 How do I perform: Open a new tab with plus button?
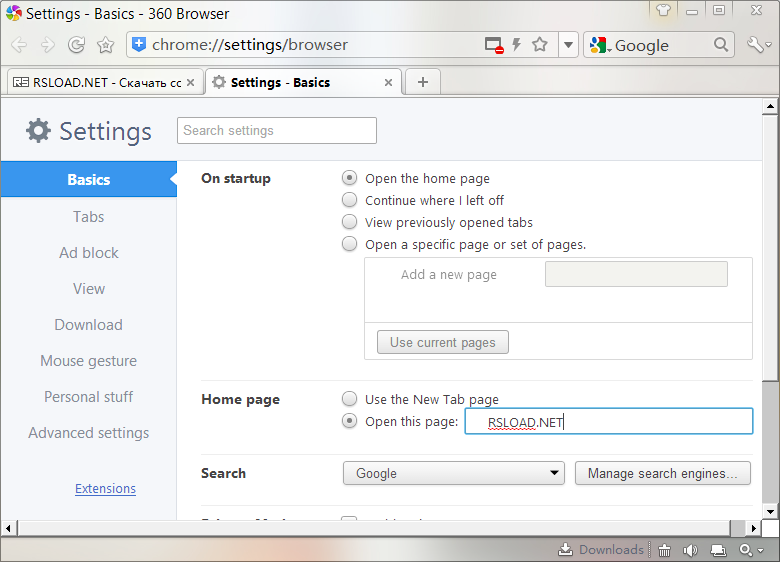423,82
